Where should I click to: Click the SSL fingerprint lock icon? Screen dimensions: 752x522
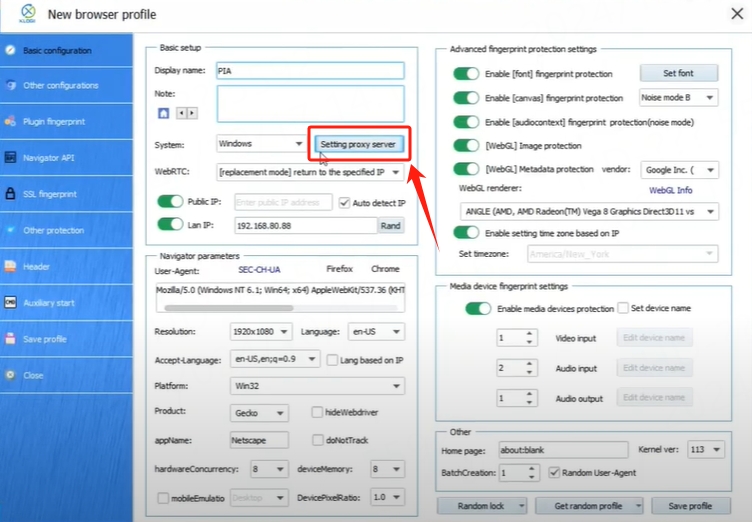(x=9, y=193)
